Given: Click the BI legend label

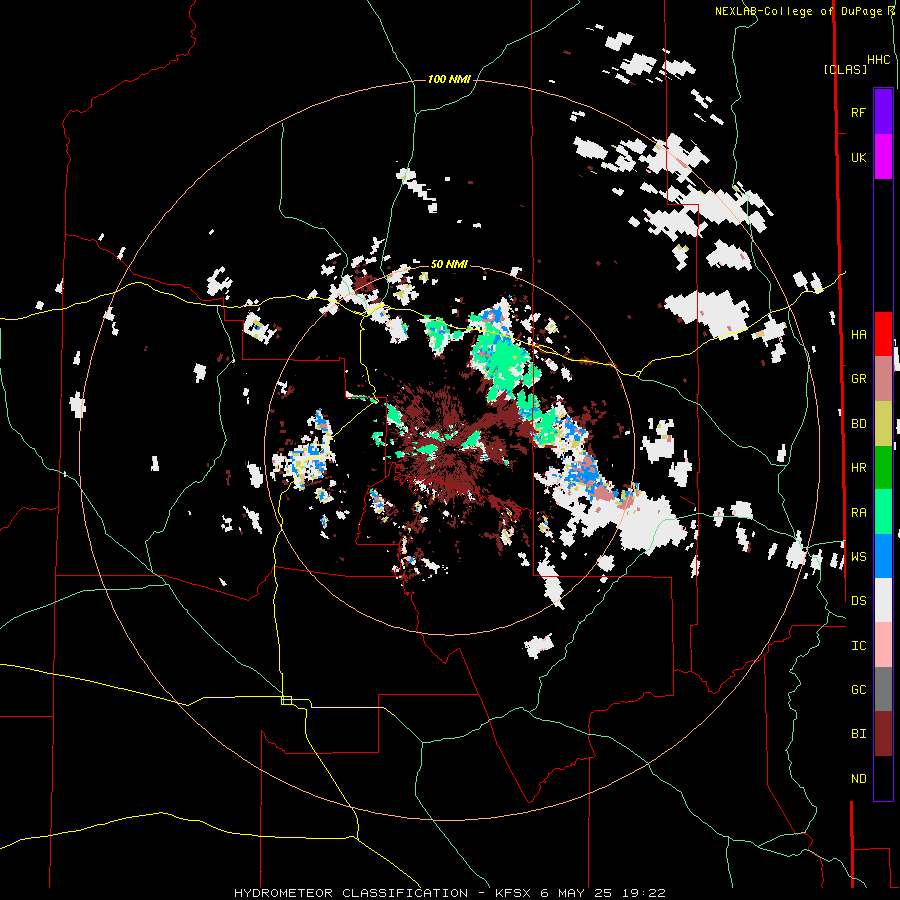Looking at the screenshot, I should pyautogui.click(x=858, y=734).
